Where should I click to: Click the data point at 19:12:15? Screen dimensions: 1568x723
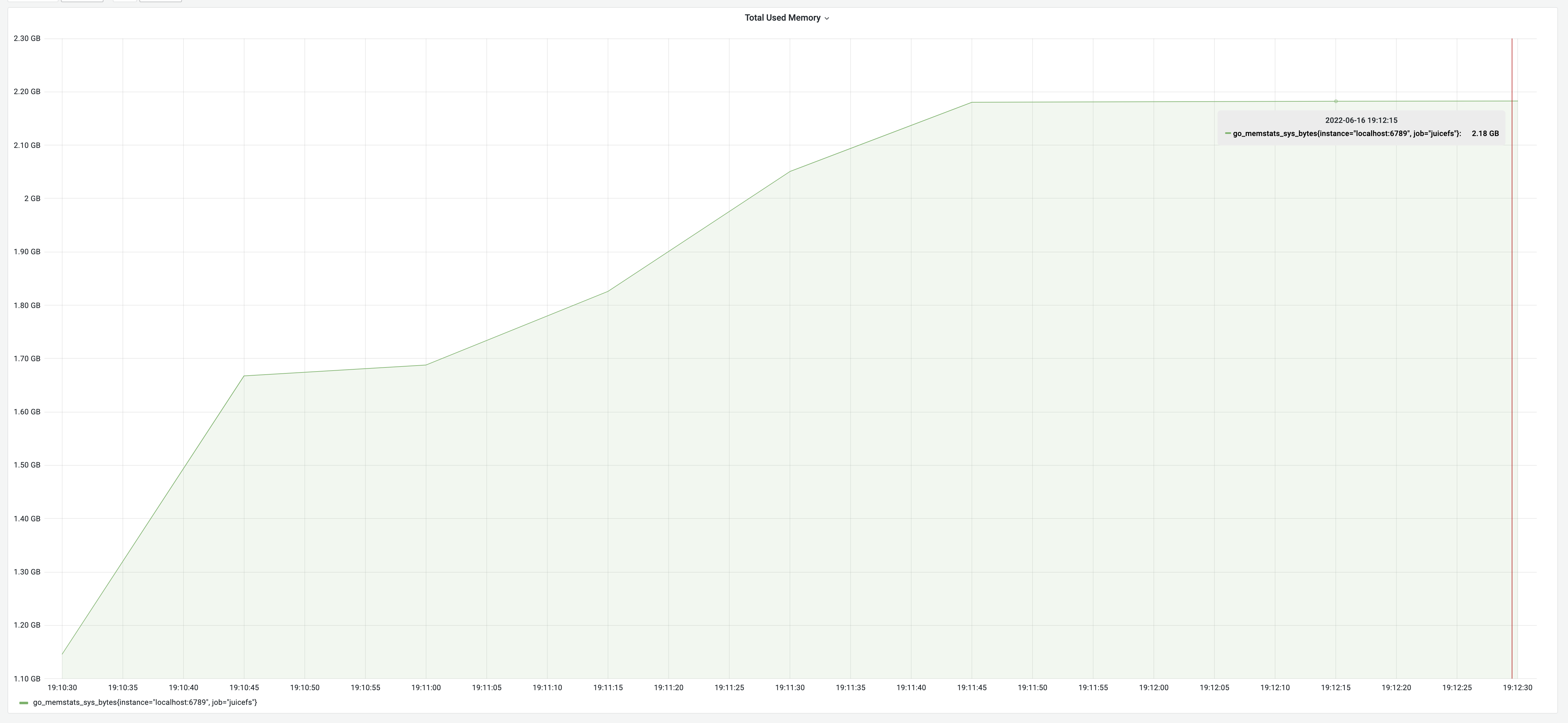point(1335,101)
